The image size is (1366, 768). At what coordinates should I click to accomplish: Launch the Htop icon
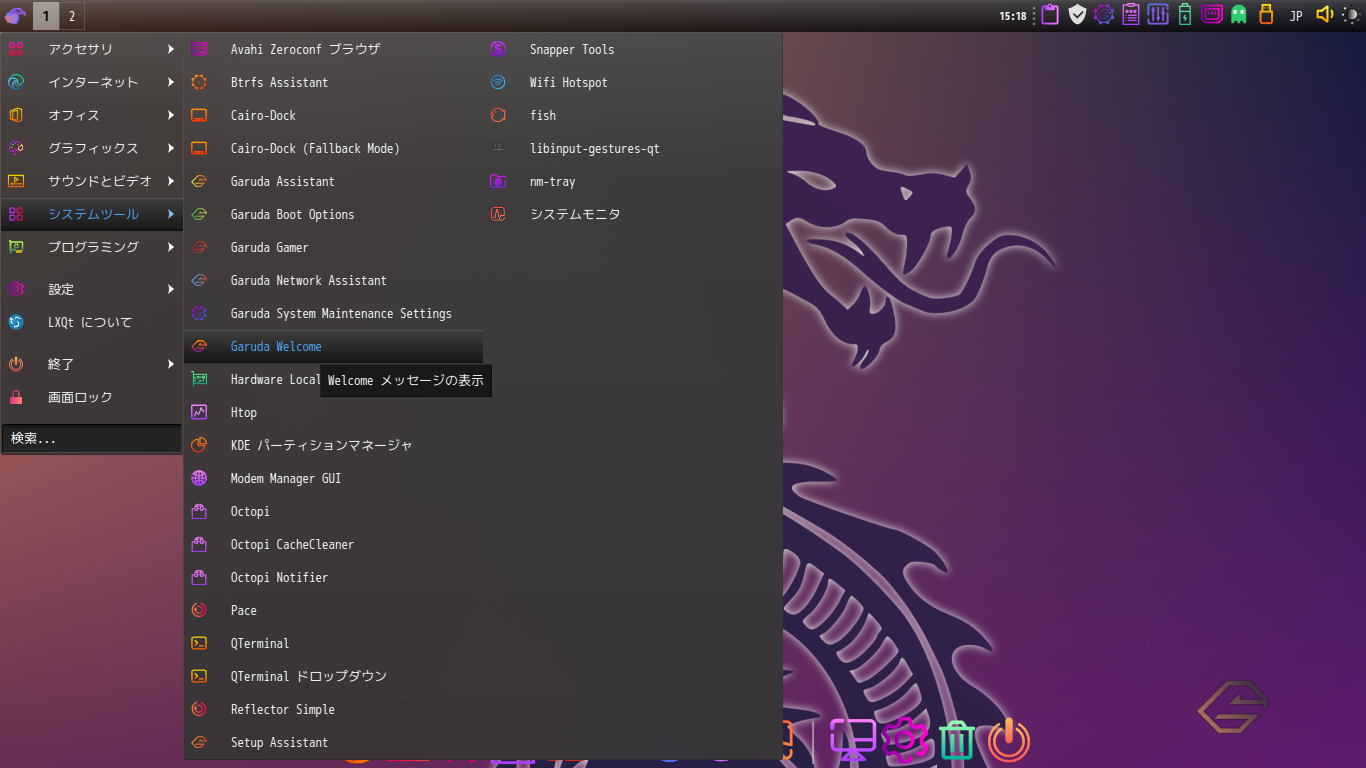(x=199, y=412)
